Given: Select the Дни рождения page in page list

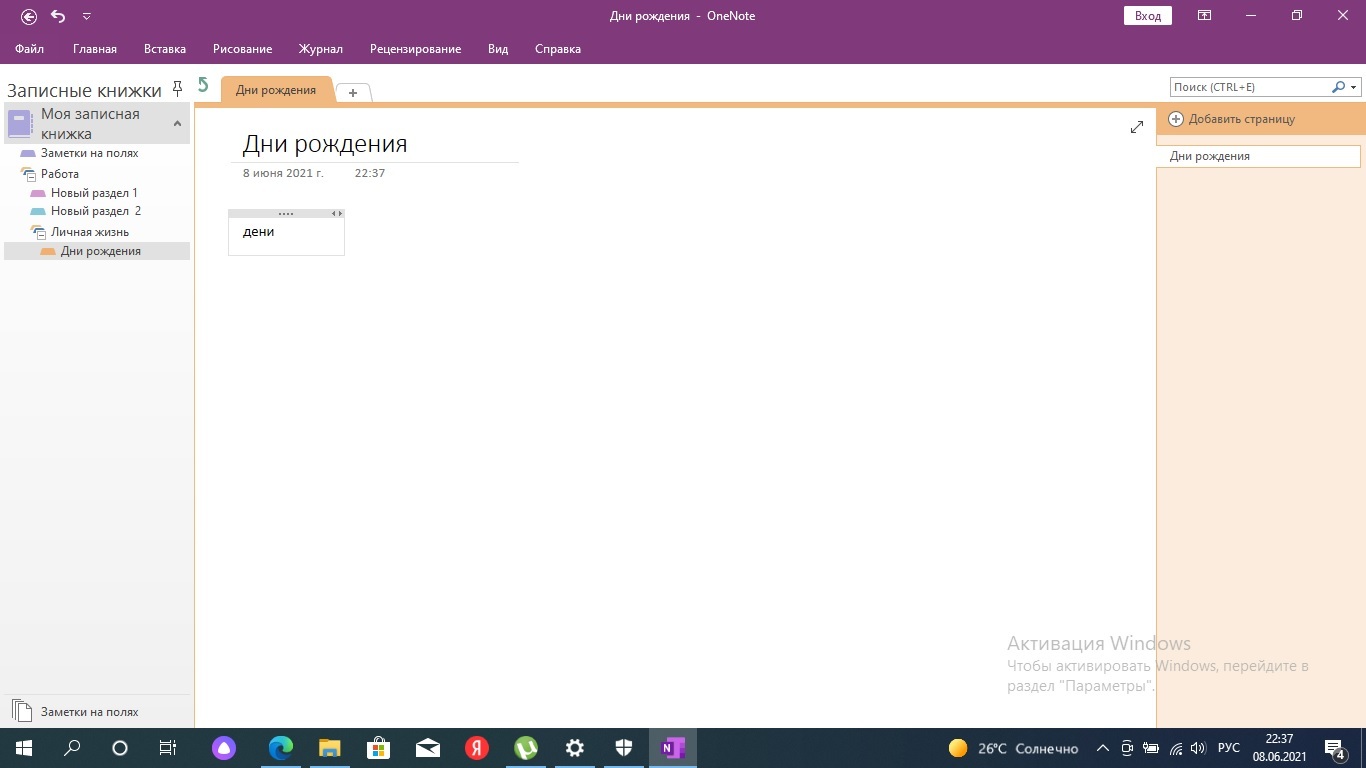Looking at the screenshot, I should [1258, 156].
